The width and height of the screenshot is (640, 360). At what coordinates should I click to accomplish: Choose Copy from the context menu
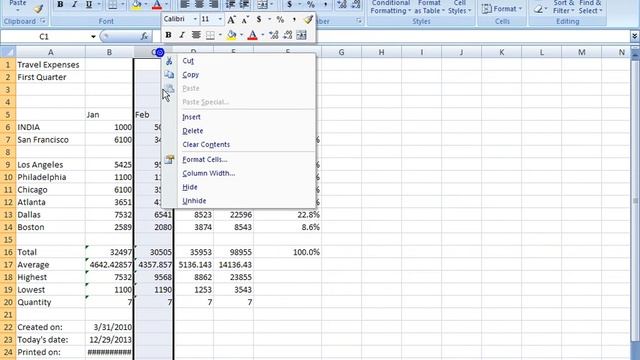[191, 75]
